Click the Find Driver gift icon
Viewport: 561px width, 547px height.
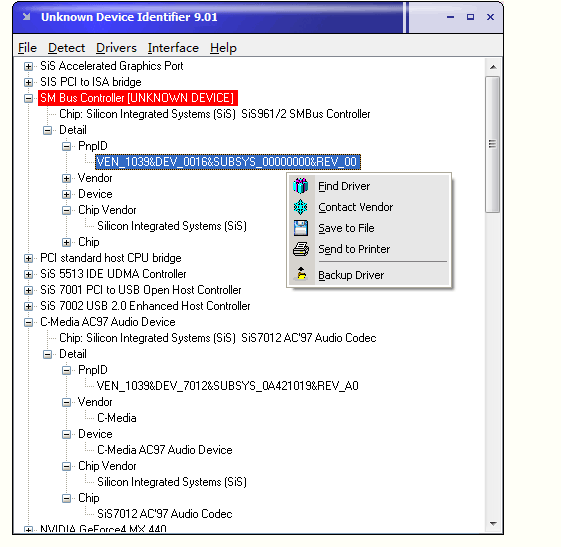[x=301, y=186]
